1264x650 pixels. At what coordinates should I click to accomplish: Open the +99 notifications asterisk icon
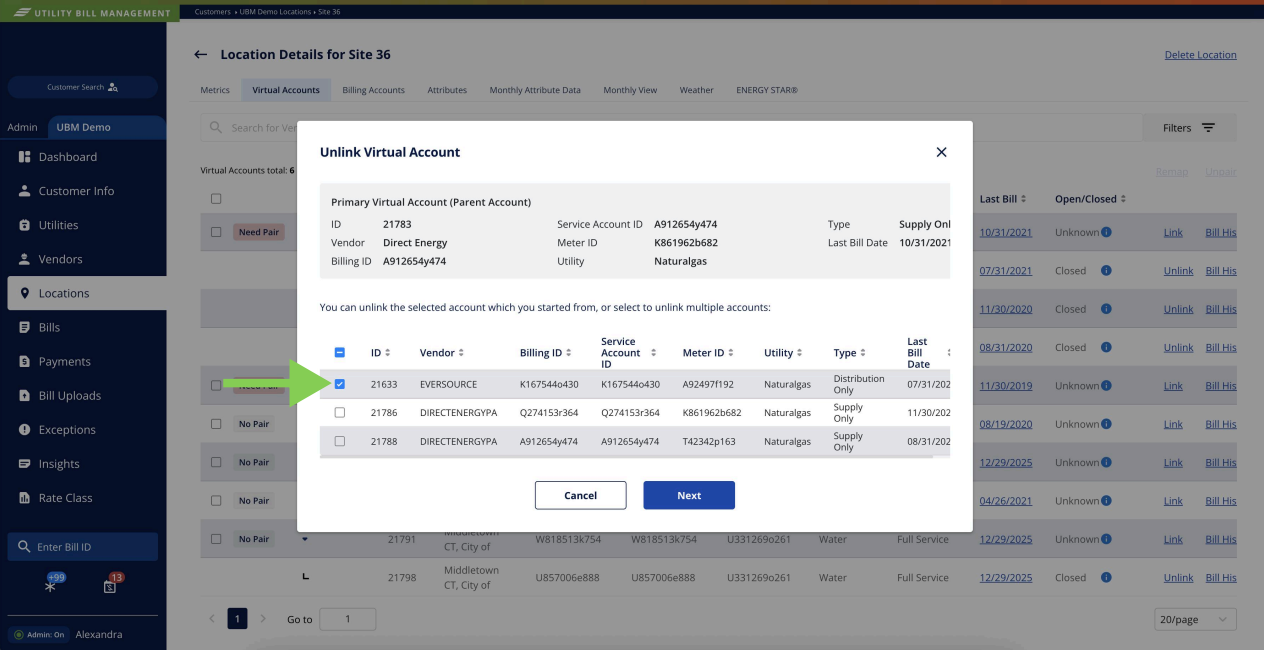pos(50,585)
